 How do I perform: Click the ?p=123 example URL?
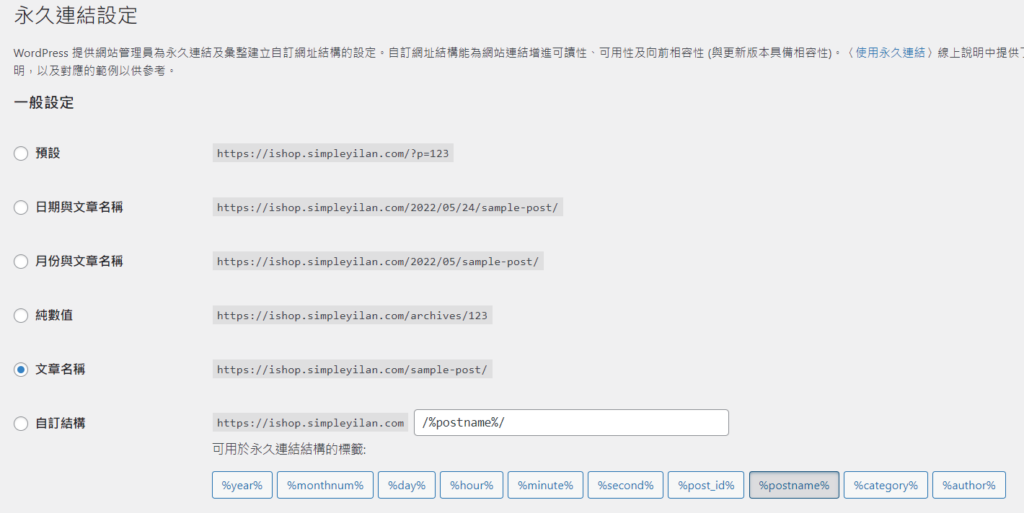pyautogui.click(x=332, y=153)
